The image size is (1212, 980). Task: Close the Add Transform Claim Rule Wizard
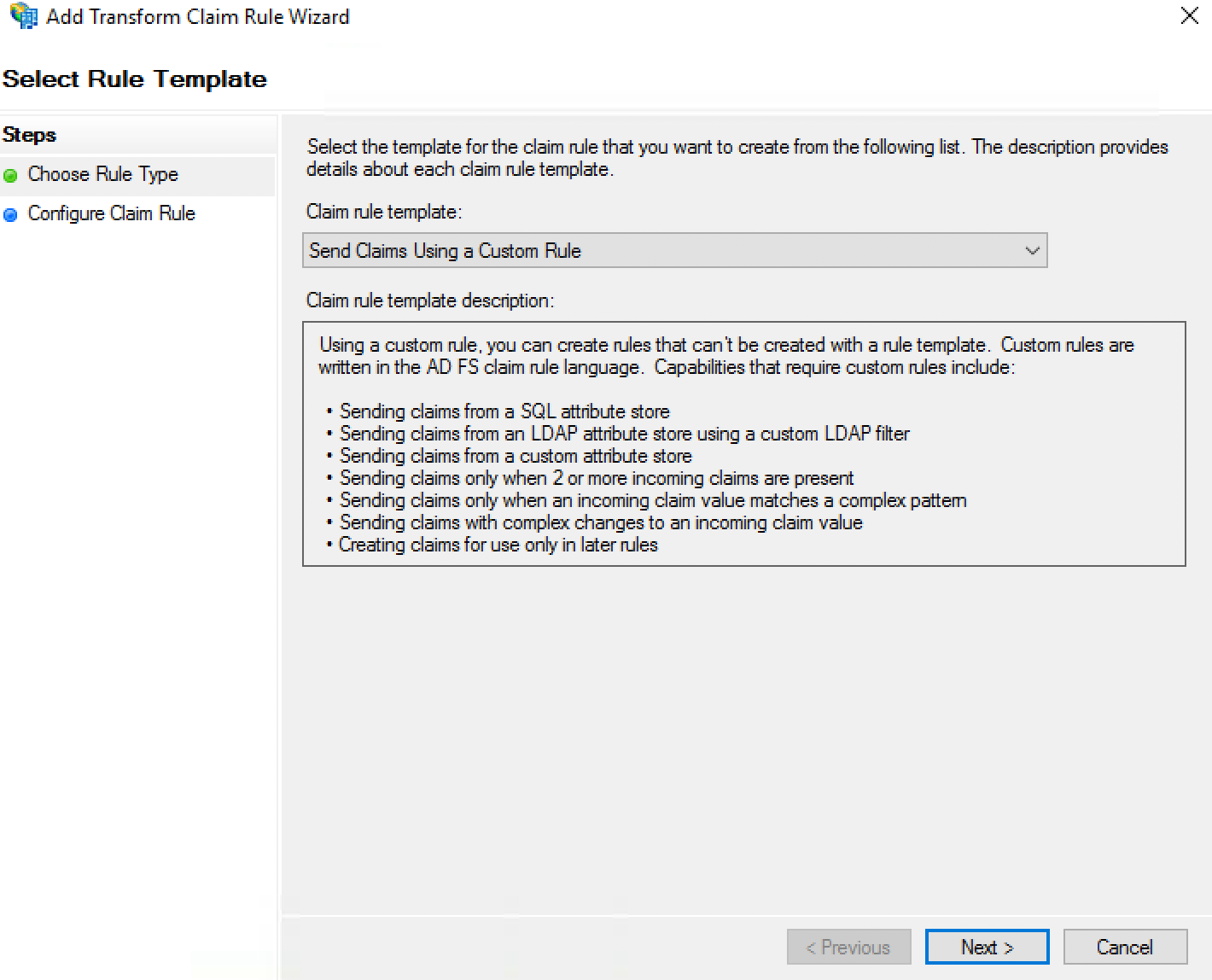click(x=1189, y=16)
